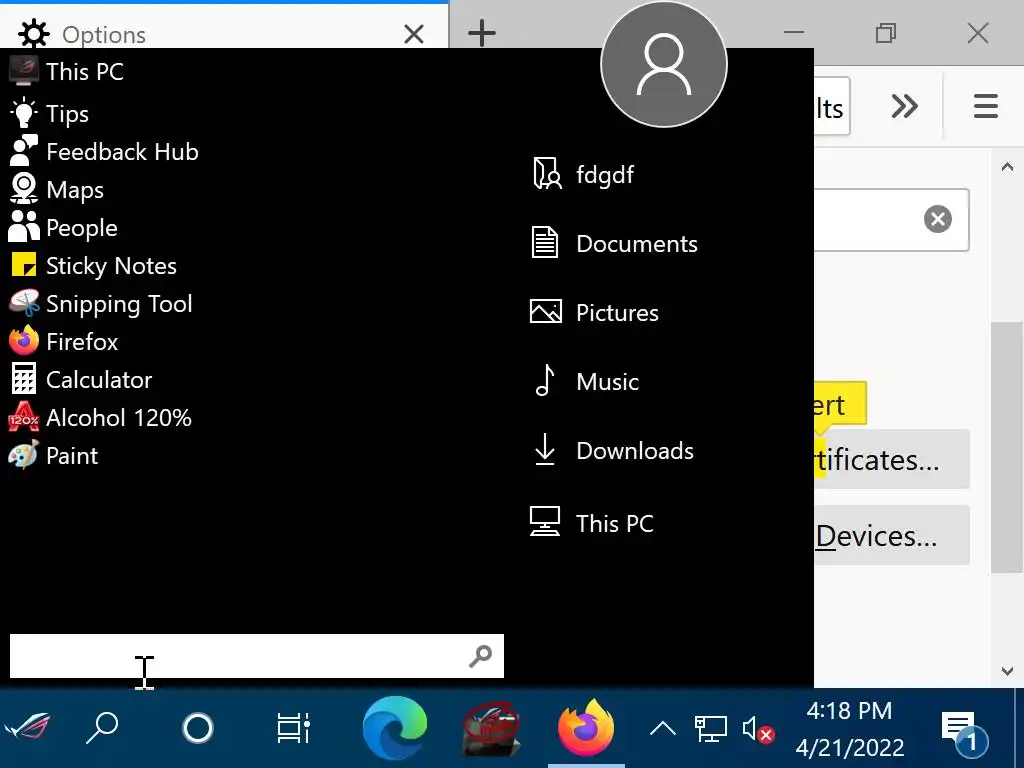1024x768 pixels.
Task: Open a new Firefox tab
Action: pyautogui.click(x=482, y=33)
